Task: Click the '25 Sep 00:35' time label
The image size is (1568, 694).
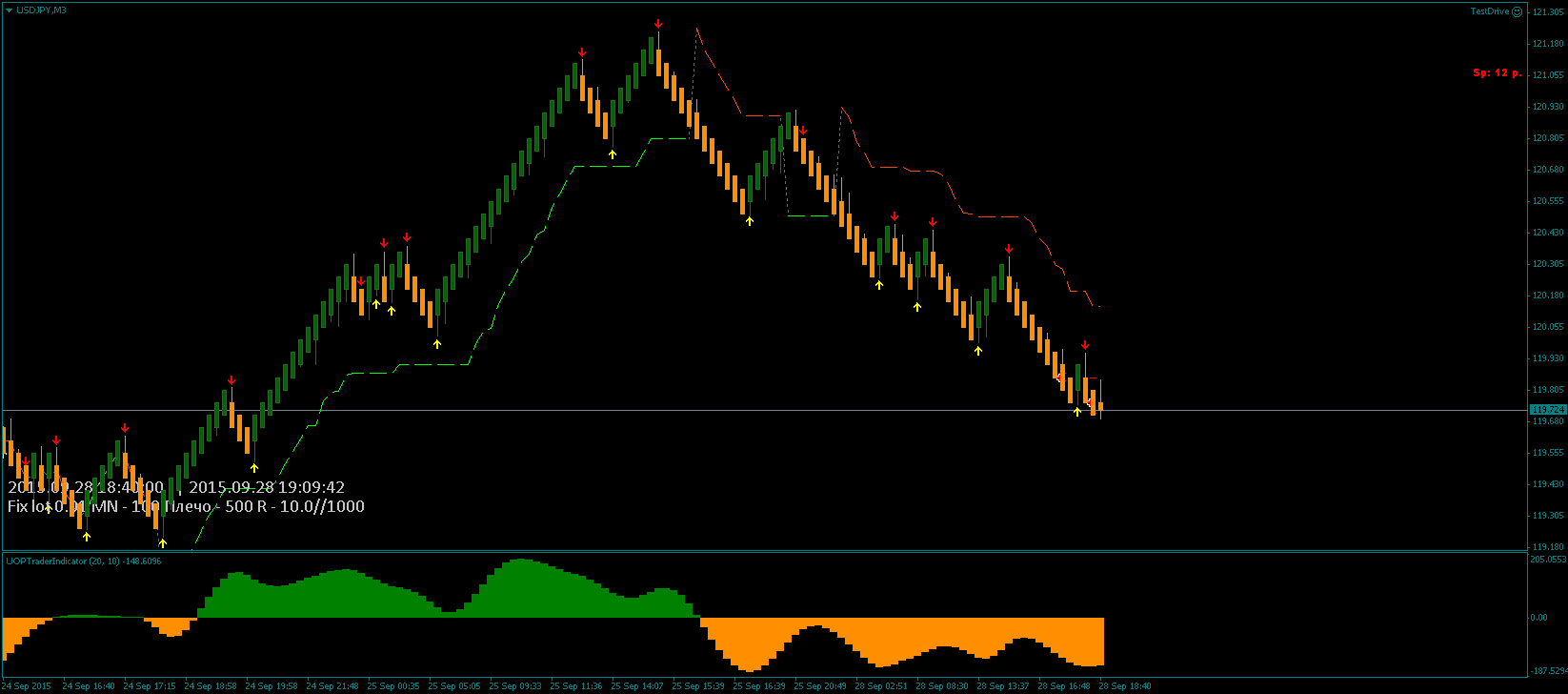Action: (x=393, y=686)
